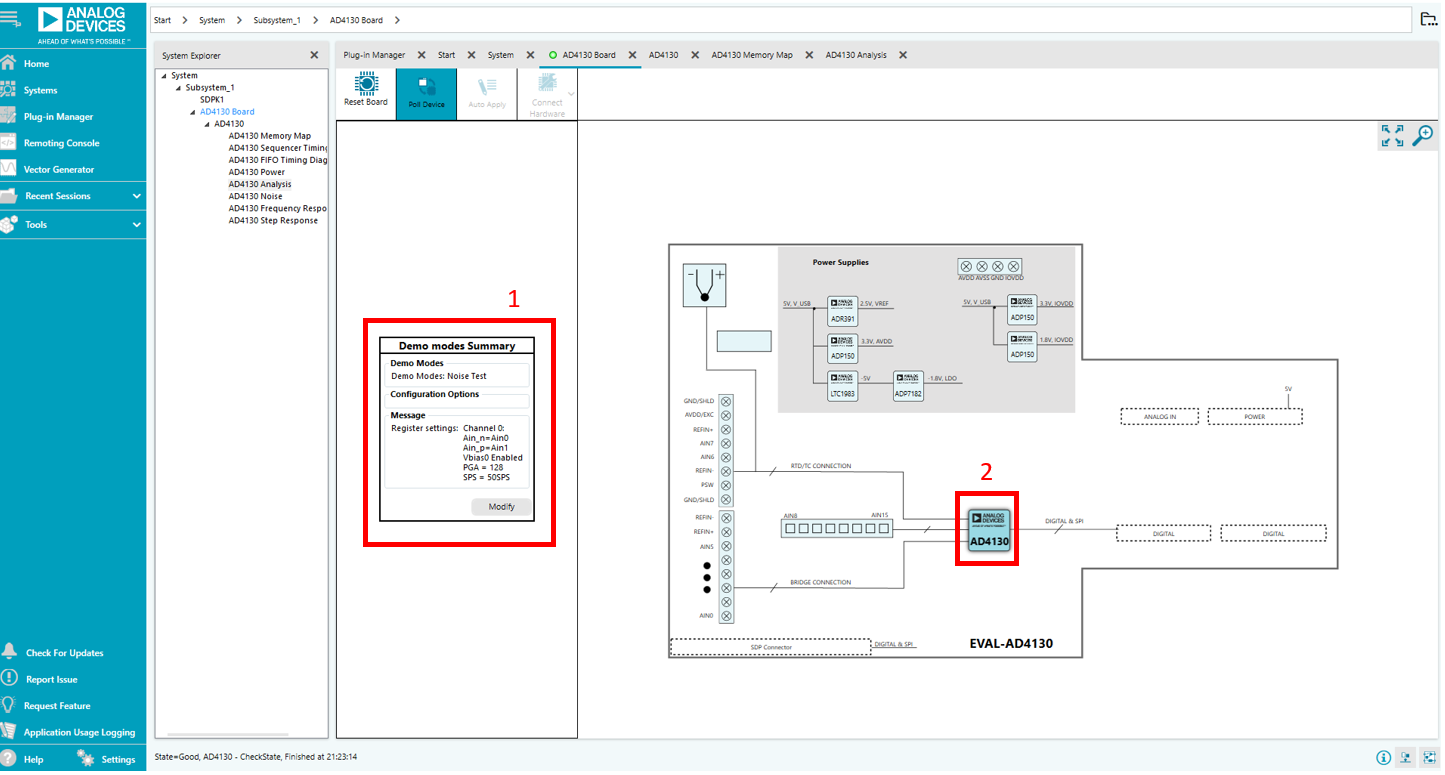This screenshot has height=775, width=1445.
Task: Expand the chevron after AD4130 Board breadcrumb
Action: click(x=397, y=20)
